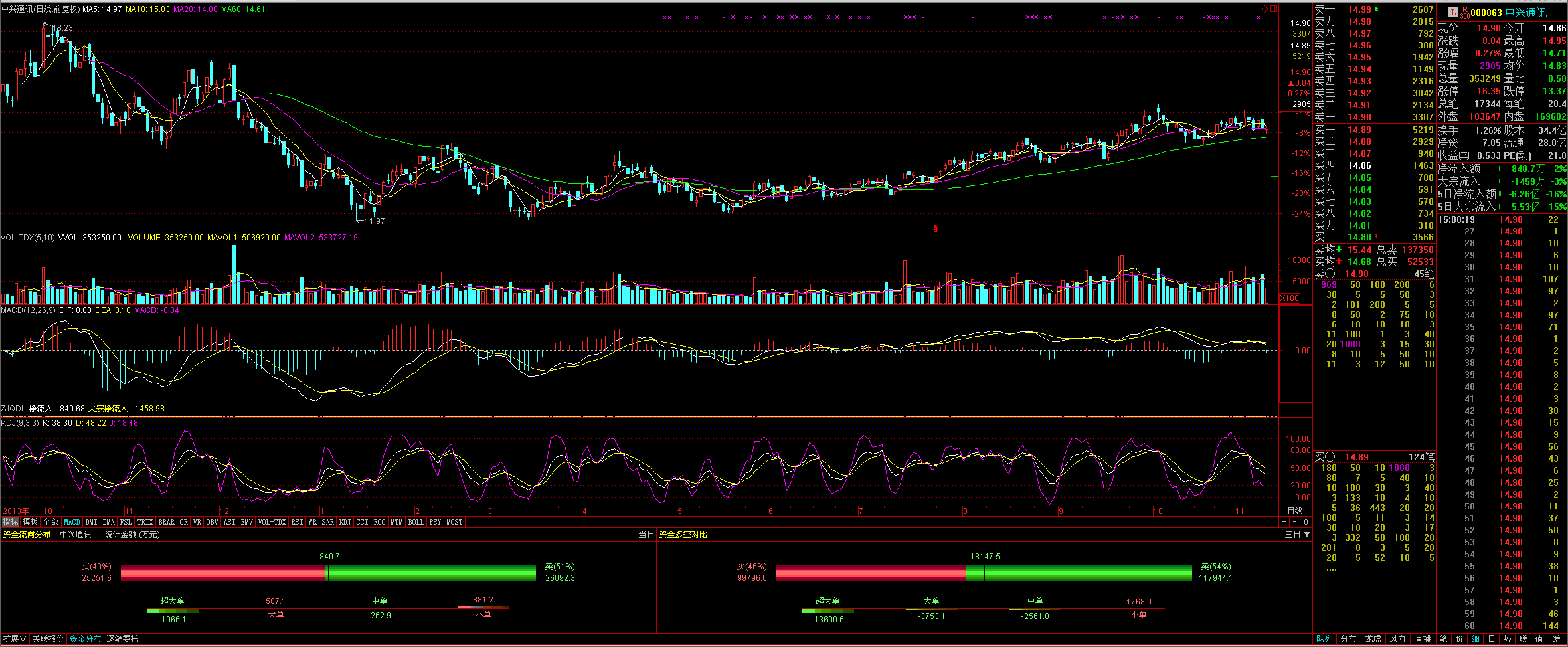Select the KDJ indicator tab
1568x647 pixels.
(x=345, y=522)
